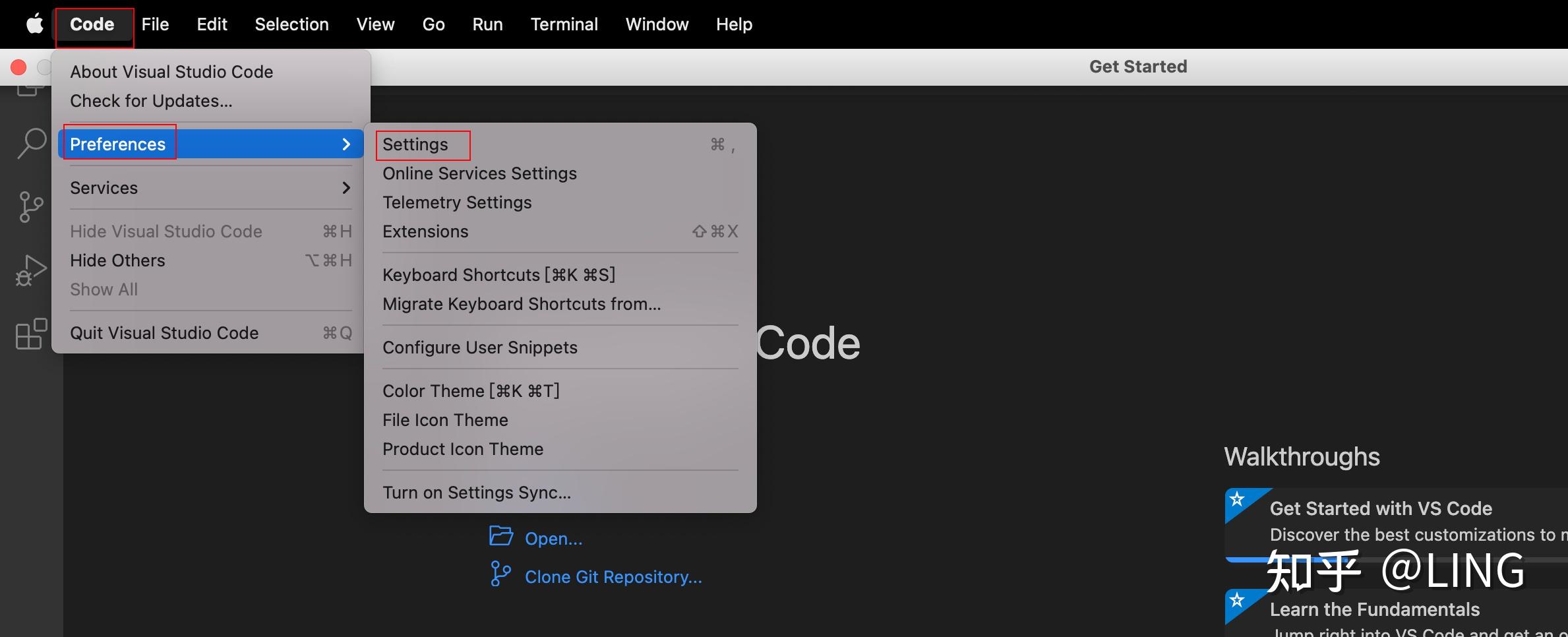Open the Run and Debug view icon
Screen dimensions: 1568x637
[31, 270]
